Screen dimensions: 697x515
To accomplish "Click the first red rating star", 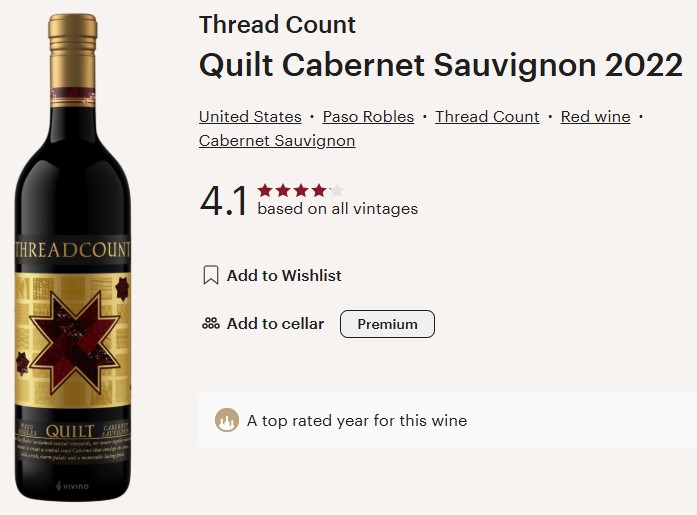I will [265, 190].
